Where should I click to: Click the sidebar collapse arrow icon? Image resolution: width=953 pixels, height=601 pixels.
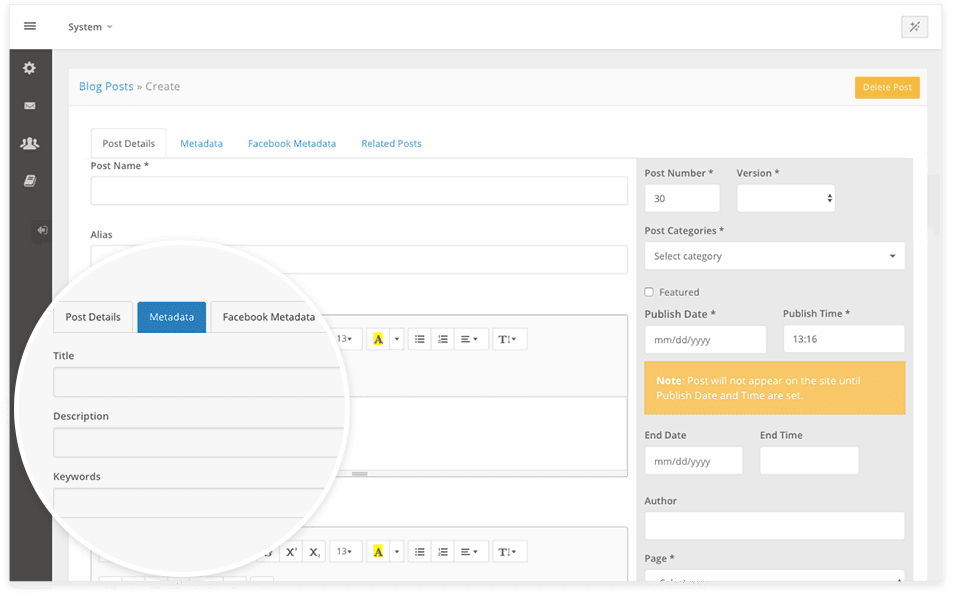[x=42, y=230]
